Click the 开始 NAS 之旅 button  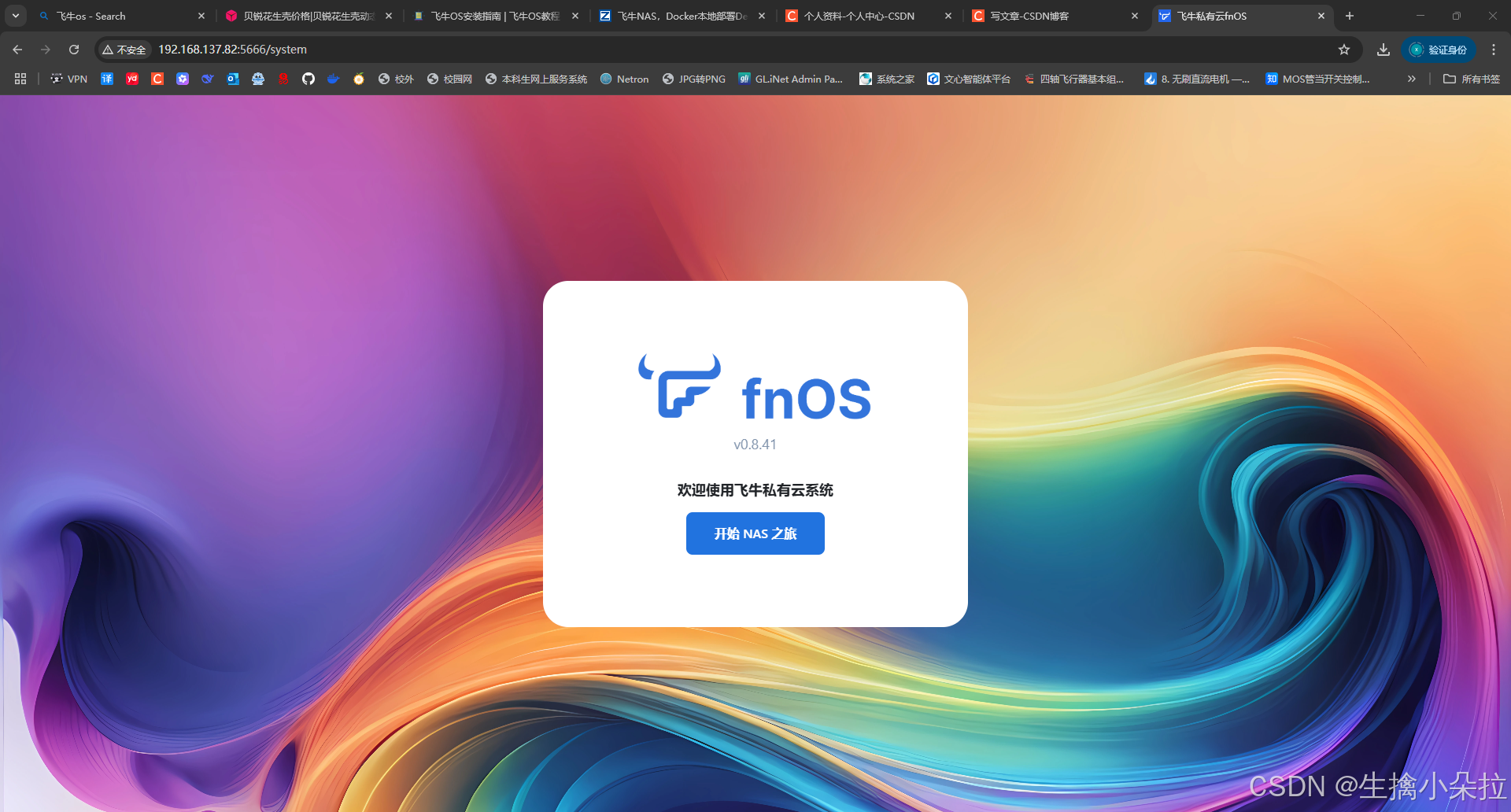[755, 533]
